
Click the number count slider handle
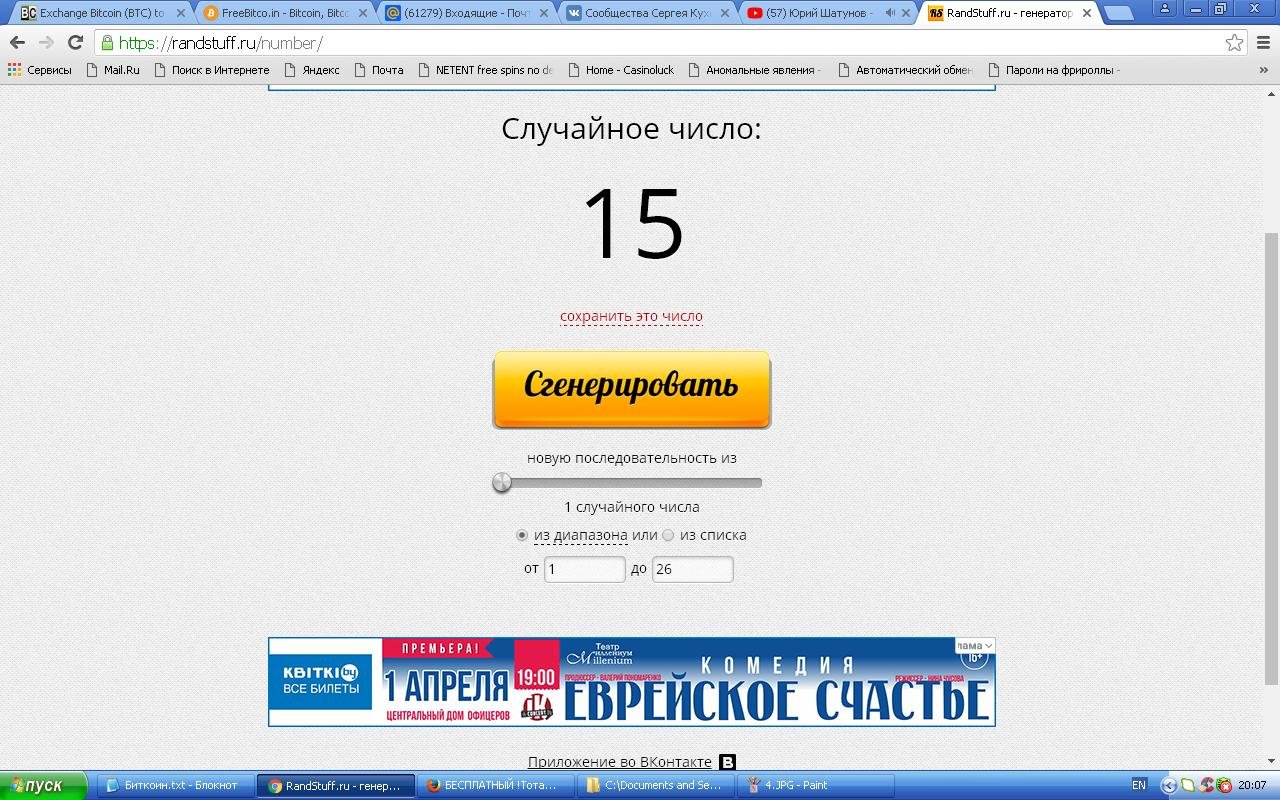502,483
